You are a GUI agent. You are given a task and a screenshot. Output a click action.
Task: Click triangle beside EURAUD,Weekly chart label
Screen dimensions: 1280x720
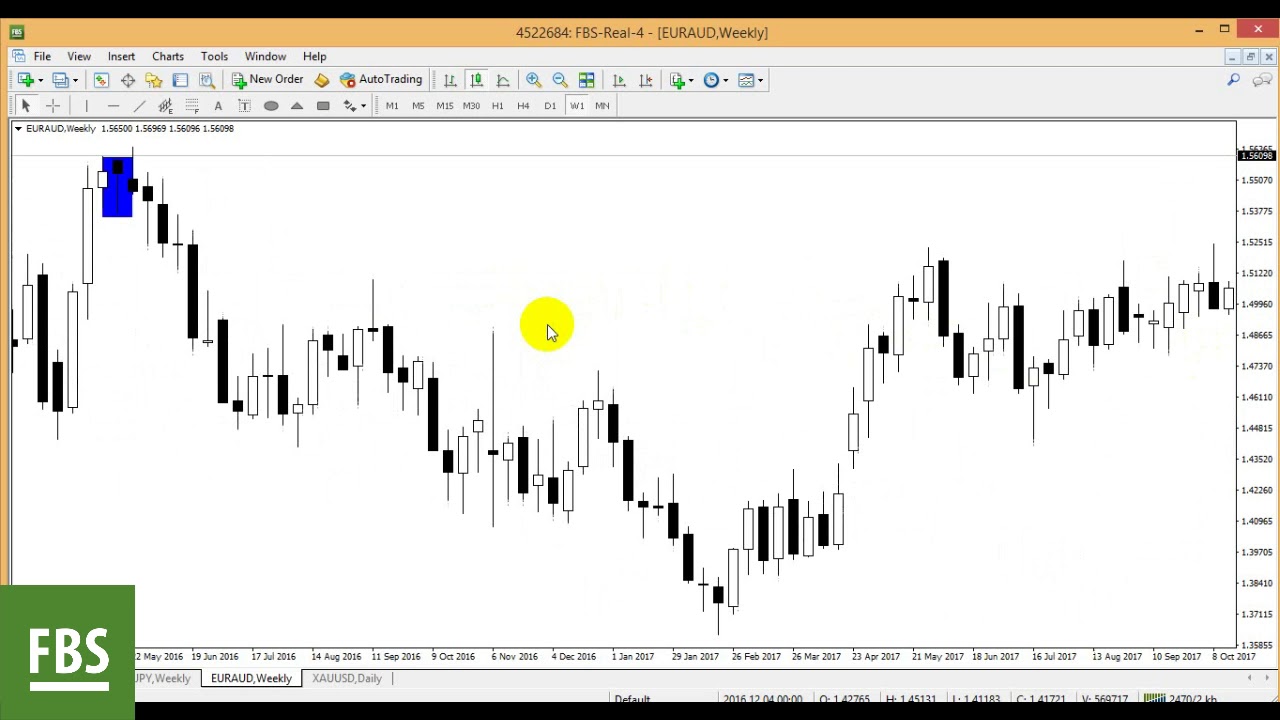click(x=18, y=129)
